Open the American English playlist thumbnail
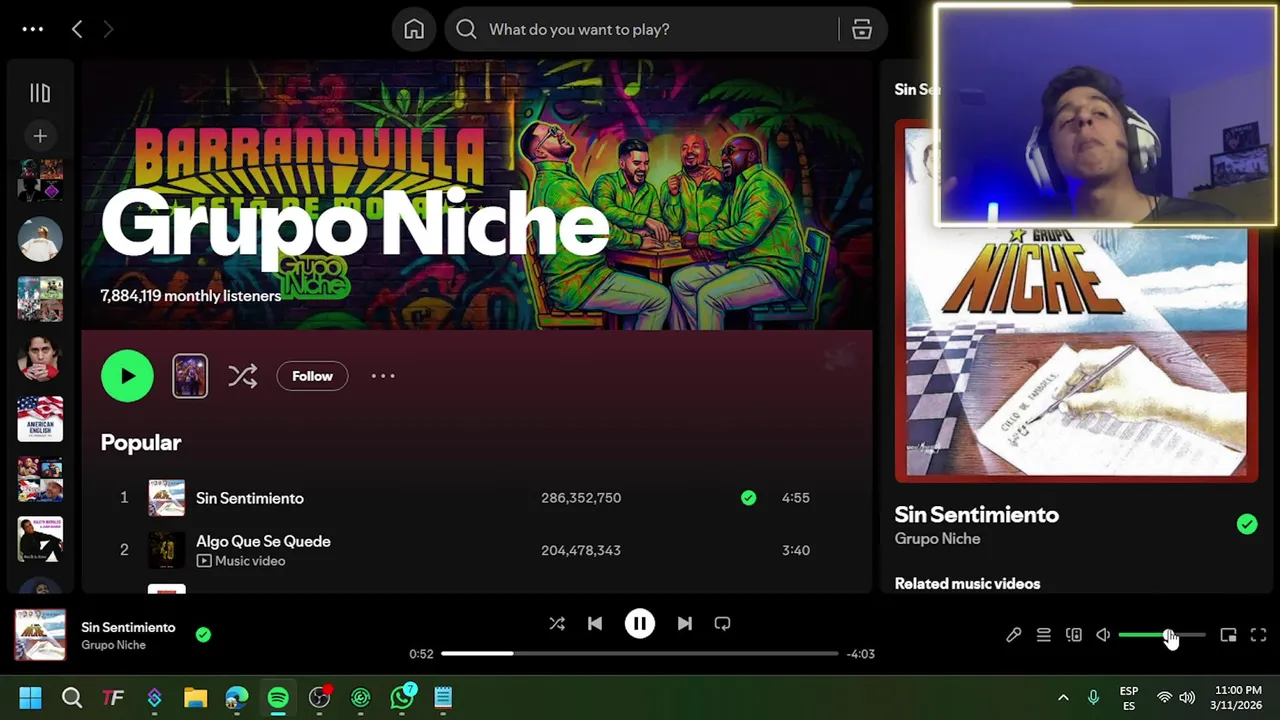1280x720 pixels. (40, 418)
